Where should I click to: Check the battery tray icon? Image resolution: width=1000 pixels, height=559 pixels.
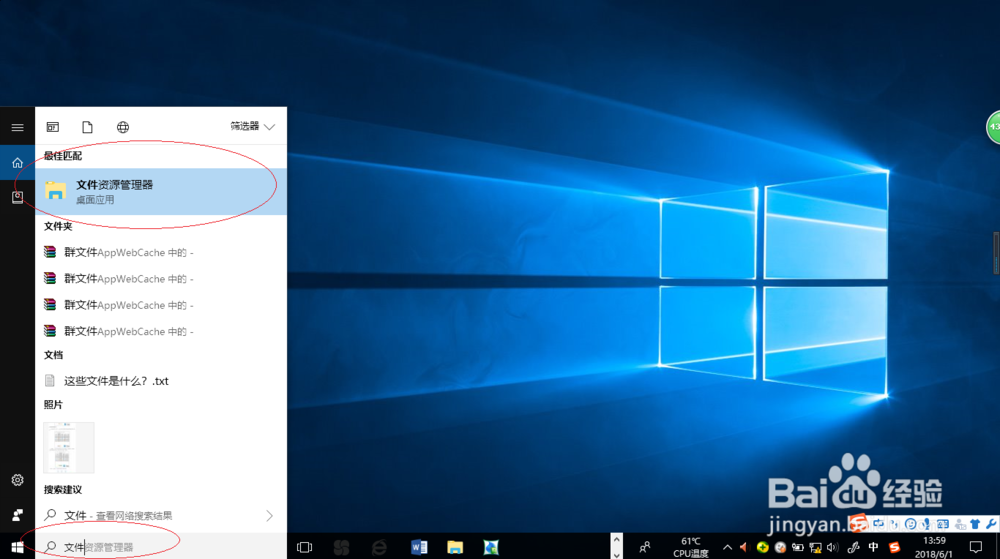(797, 547)
